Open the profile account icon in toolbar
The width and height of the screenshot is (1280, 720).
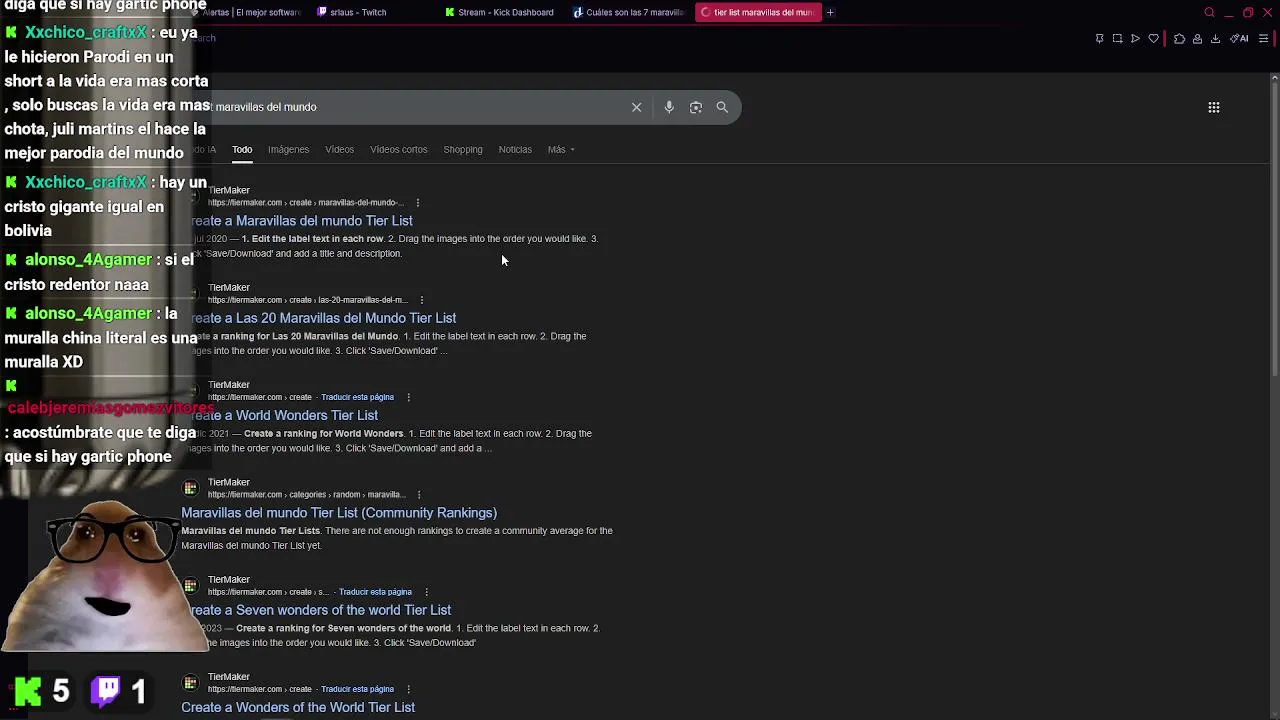[1197, 39]
